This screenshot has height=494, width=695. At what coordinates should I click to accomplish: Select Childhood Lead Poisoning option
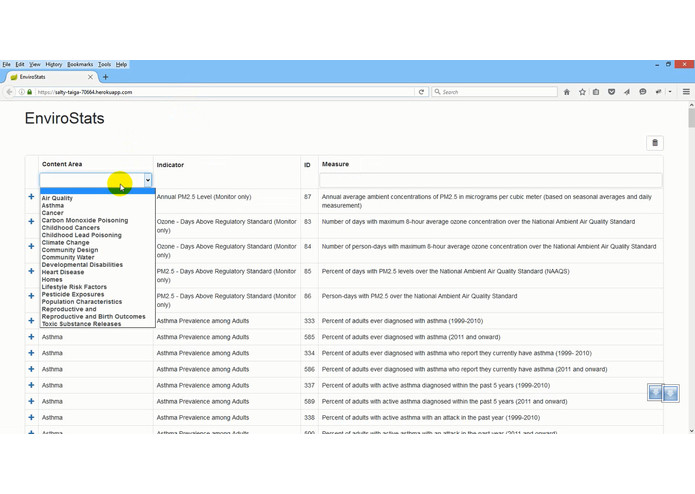98,235
